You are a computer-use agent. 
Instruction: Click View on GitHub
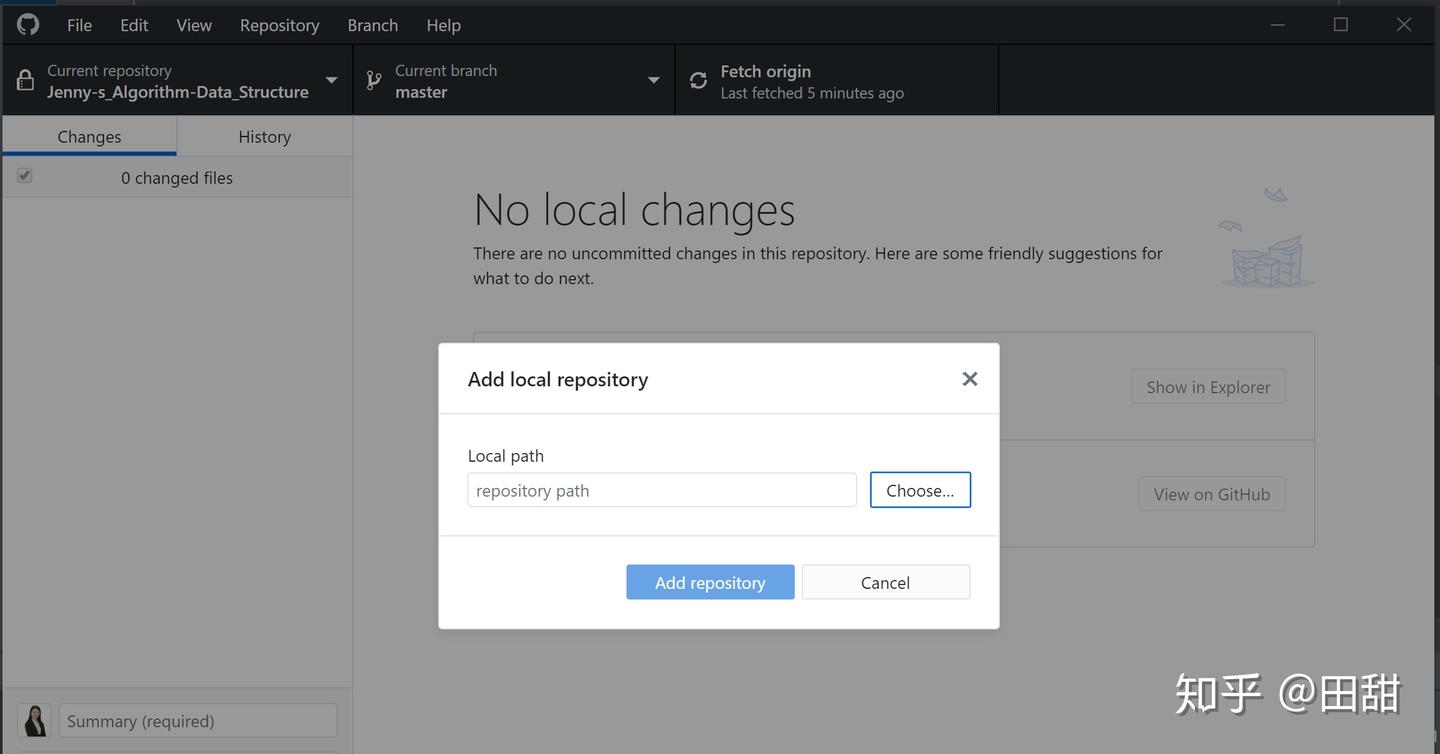coord(1211,493)
